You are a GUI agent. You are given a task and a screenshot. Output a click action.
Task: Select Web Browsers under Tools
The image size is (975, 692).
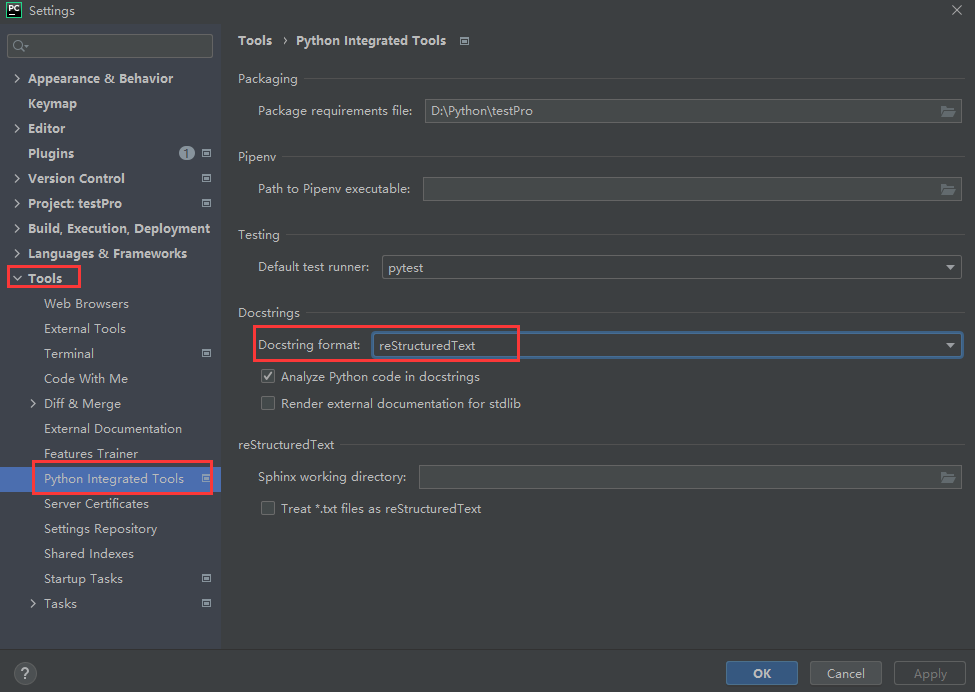click(x=86, y=303)
